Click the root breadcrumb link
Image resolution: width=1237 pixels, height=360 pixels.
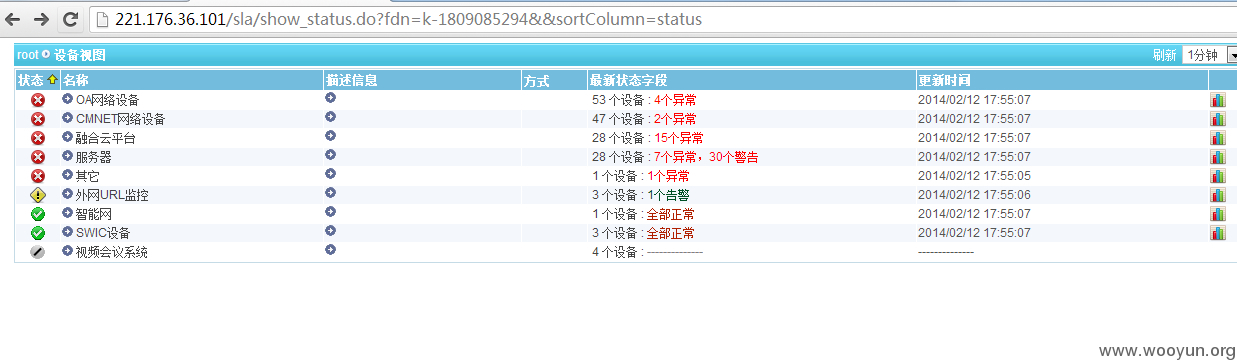pyautogui.click(x=27, y=55)
